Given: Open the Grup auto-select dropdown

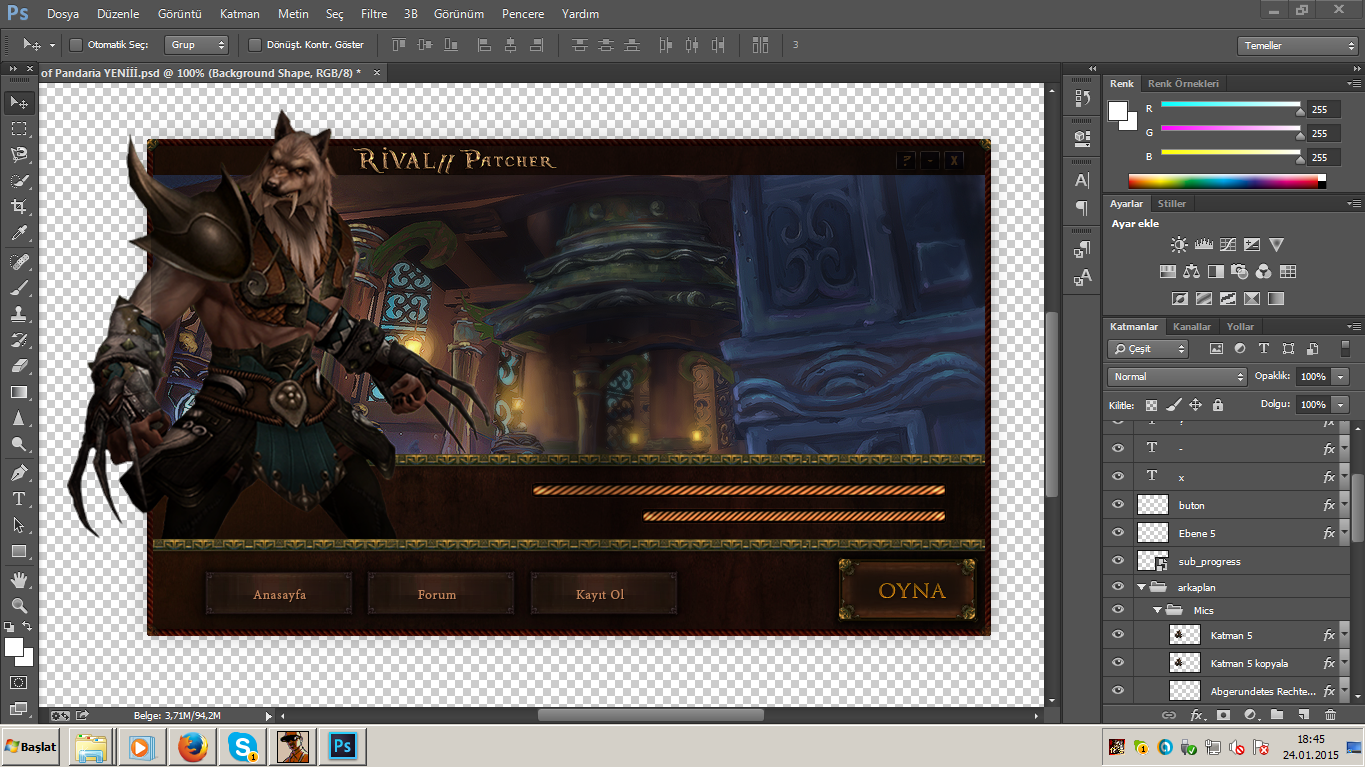Looking at the screenshot, I should [x=196, y=45].
